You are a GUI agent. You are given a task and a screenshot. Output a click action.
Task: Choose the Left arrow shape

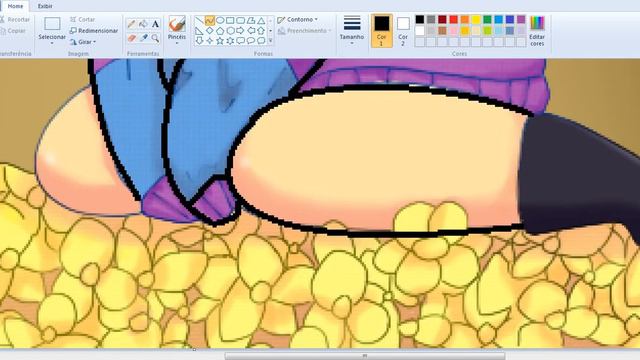[251, 31]
